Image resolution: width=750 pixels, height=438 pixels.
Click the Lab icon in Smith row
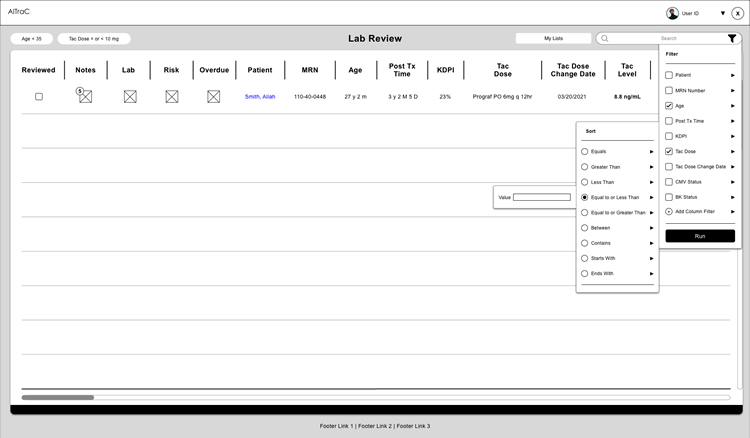tap(130, 97)
